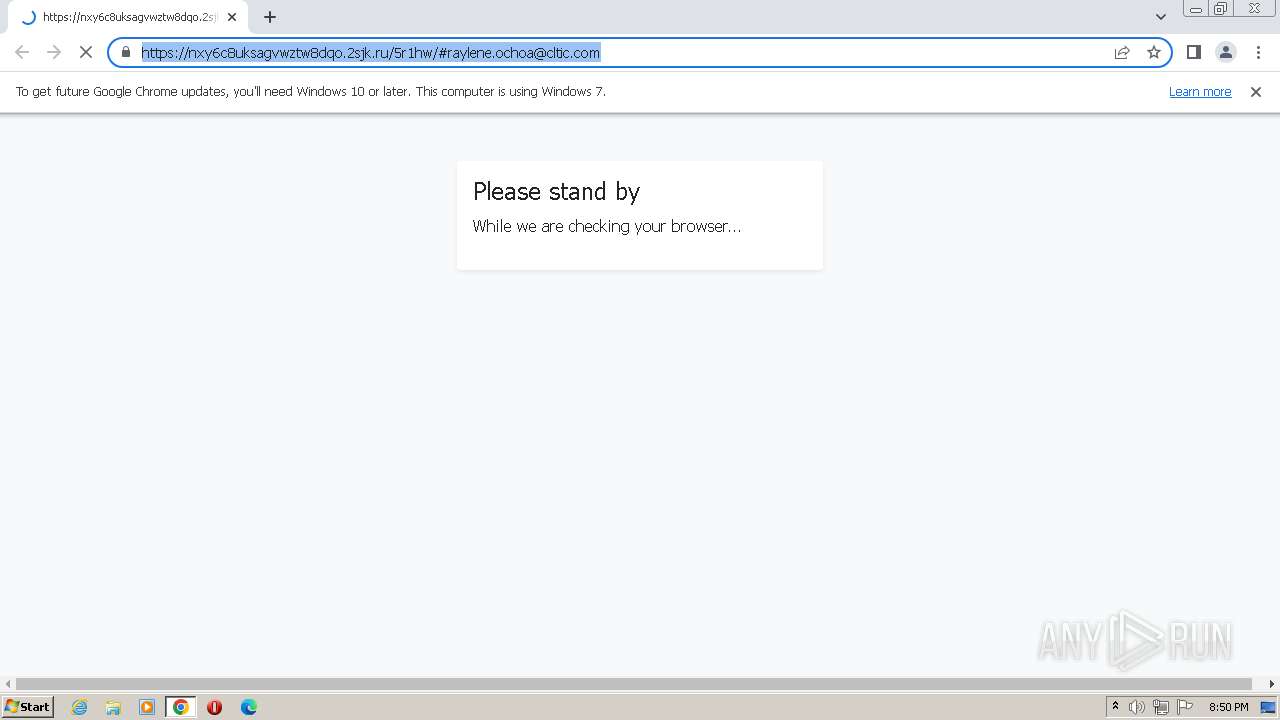Open the Chrome three-dot menu
This screenshot has width=1280, height=720.
tap(1257, 52)
